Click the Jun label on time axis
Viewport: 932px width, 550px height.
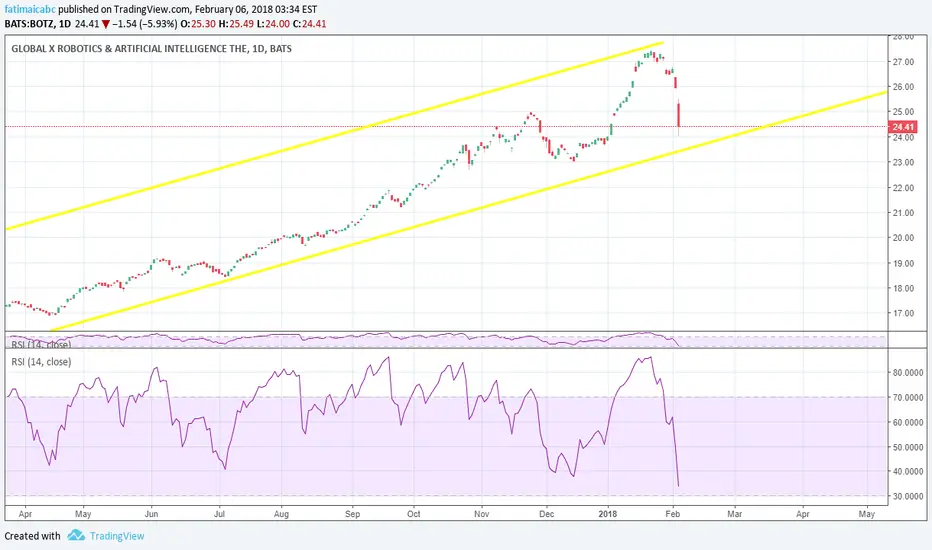coord(152,514)
